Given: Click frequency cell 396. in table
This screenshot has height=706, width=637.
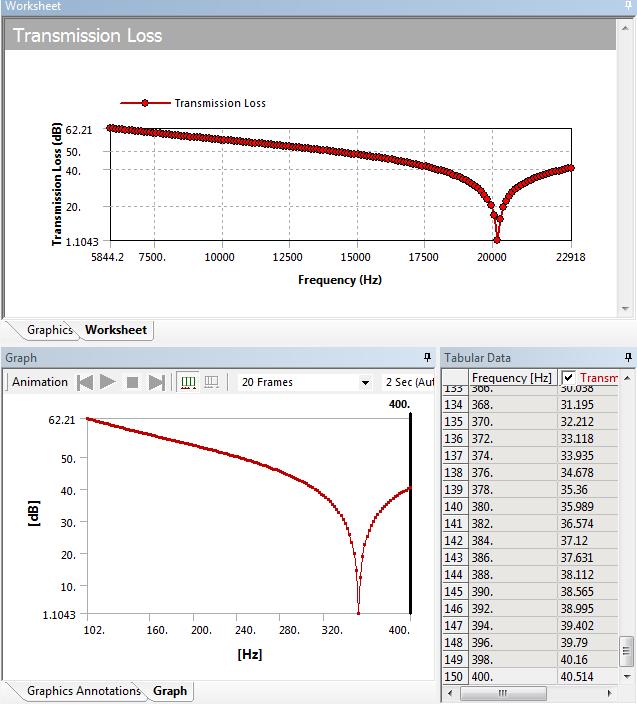Looking at the screenshot, I should coord(513,643).
